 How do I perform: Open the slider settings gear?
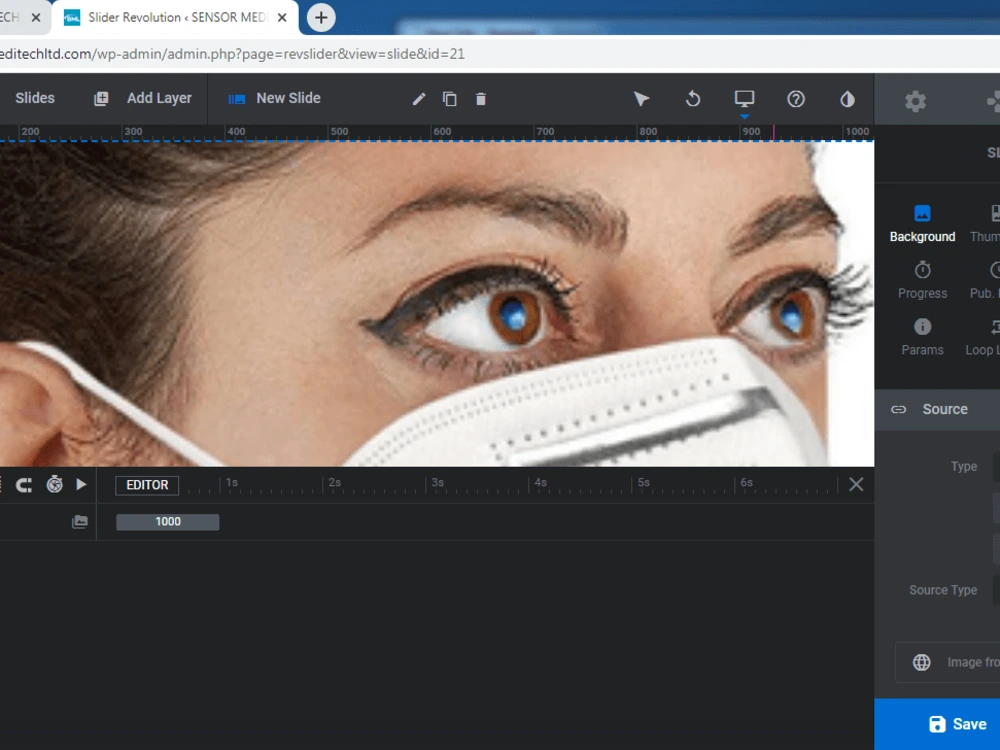914,100
